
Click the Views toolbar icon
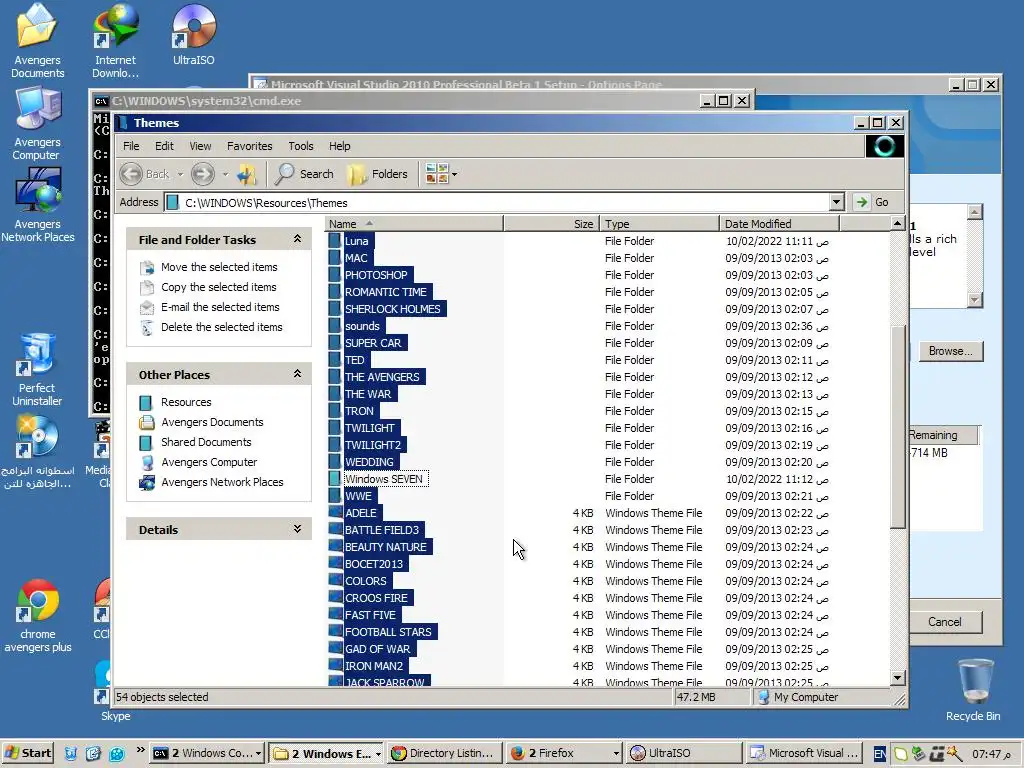[436, 174]
